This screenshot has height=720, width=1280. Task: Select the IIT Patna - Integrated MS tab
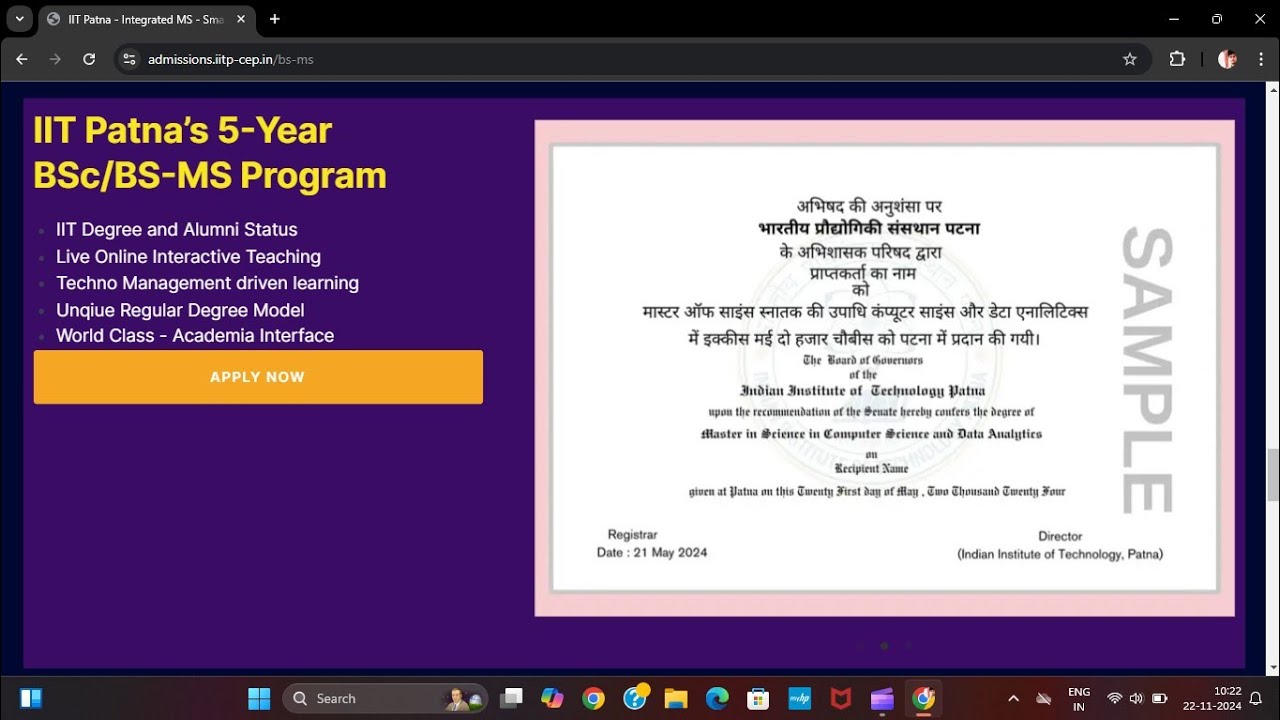click(x=146, y=19)
